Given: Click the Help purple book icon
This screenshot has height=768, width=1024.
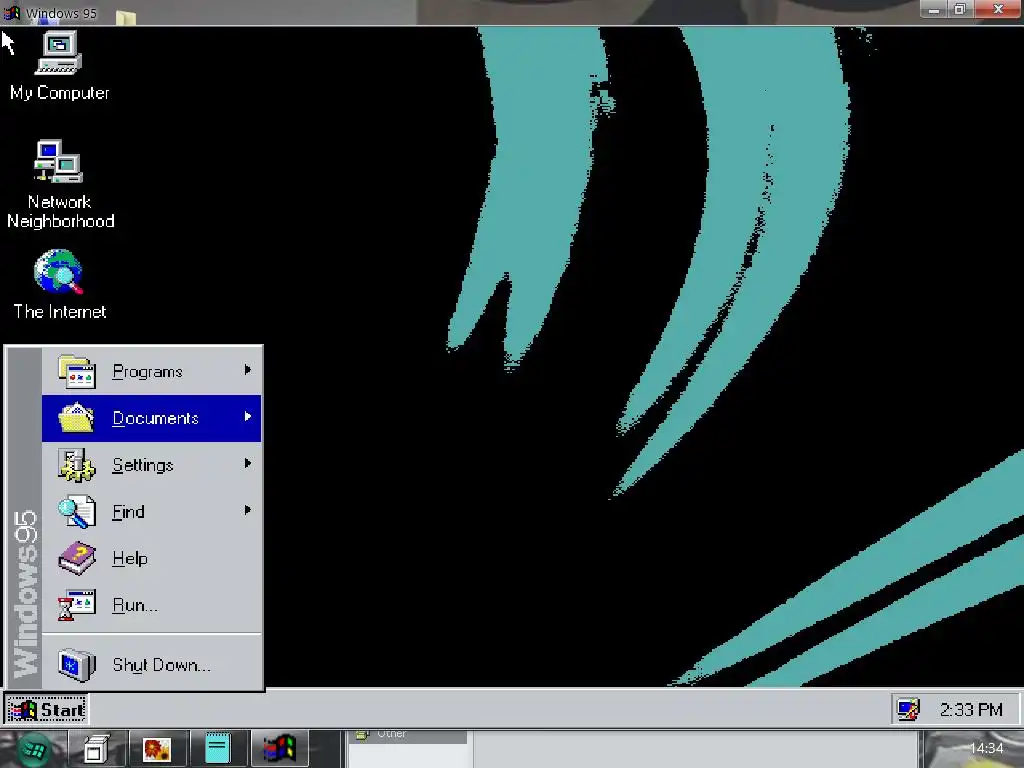Looking at the screenshot, I should pos(76,558).
